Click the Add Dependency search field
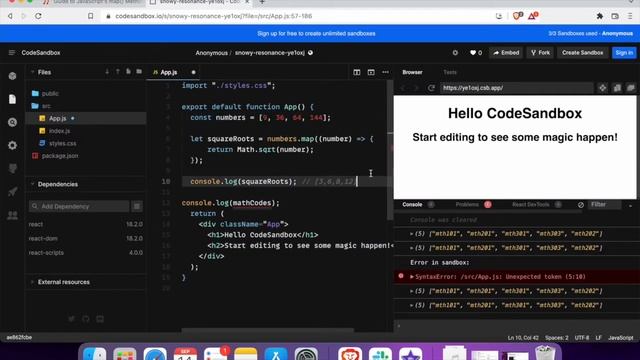The height and width of the screenshot is (360, 640). [79, 206]
